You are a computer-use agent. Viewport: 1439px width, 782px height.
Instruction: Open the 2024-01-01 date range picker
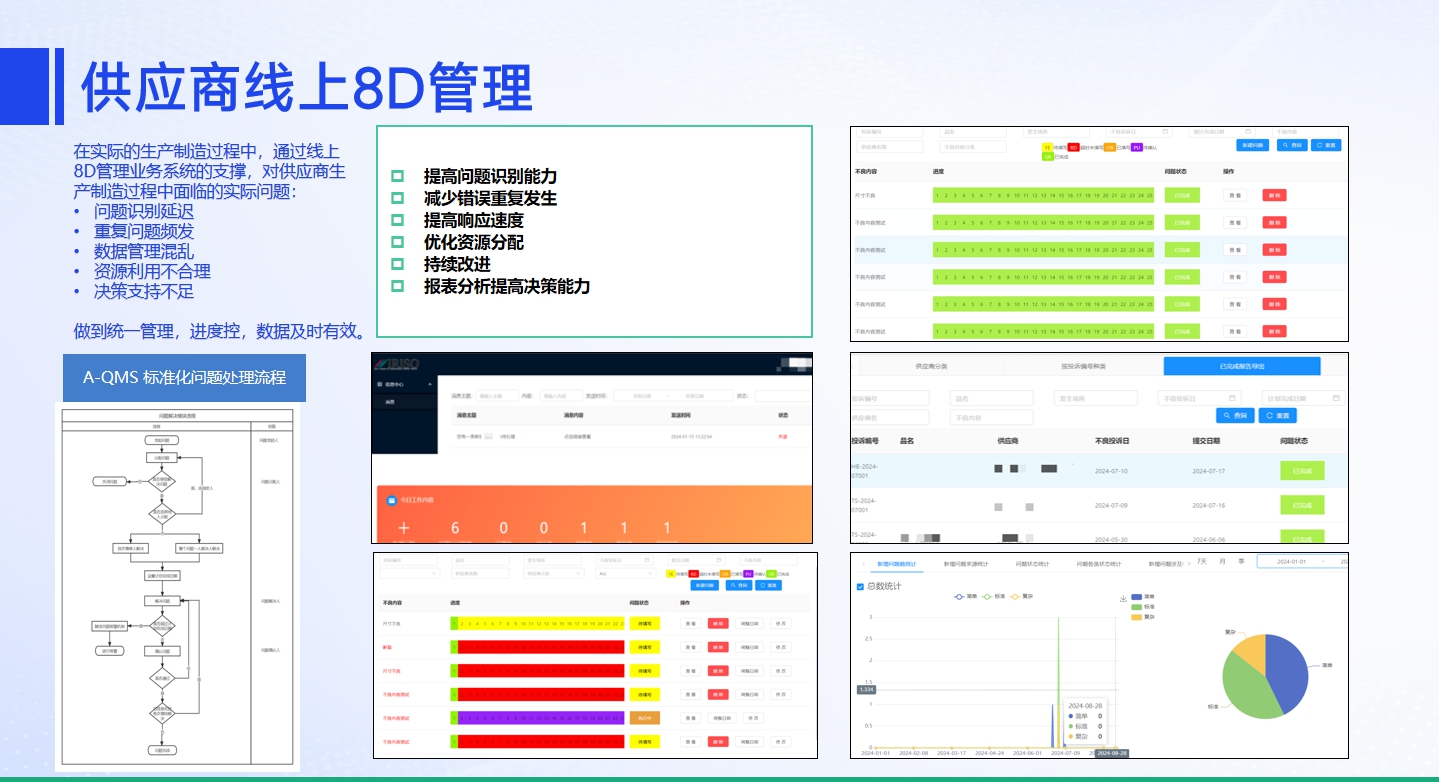tap(1302, 562)
